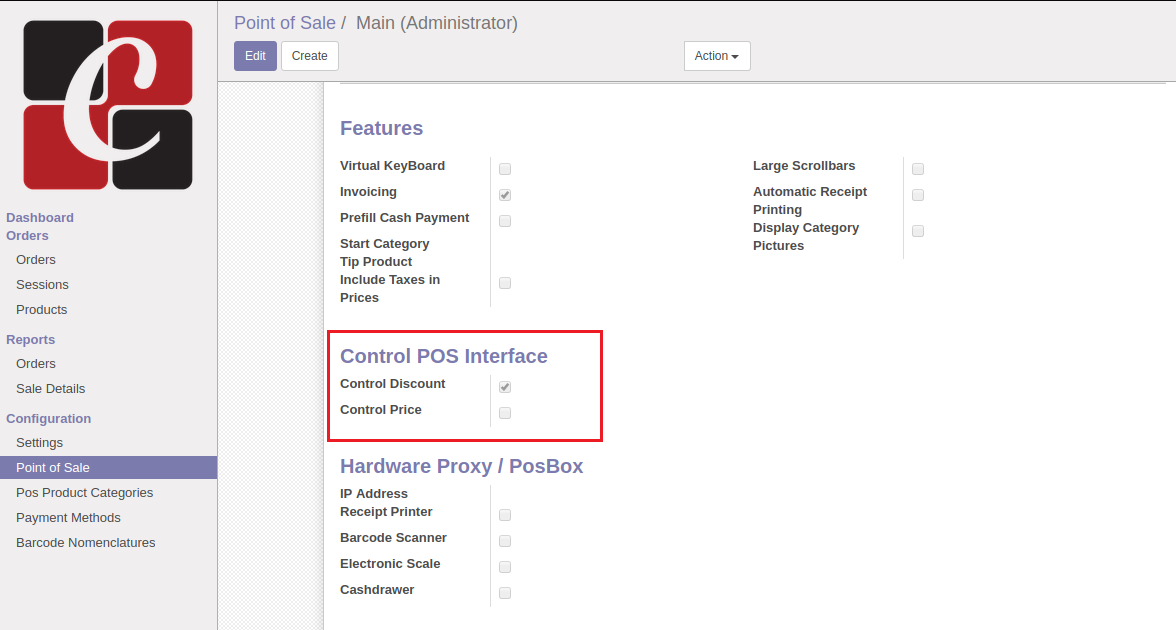Image resolution: width=1176 pixels, height=630 pixels.
Task: Toggle the Control Discount checkbox
Action: [x=505, y=387]
